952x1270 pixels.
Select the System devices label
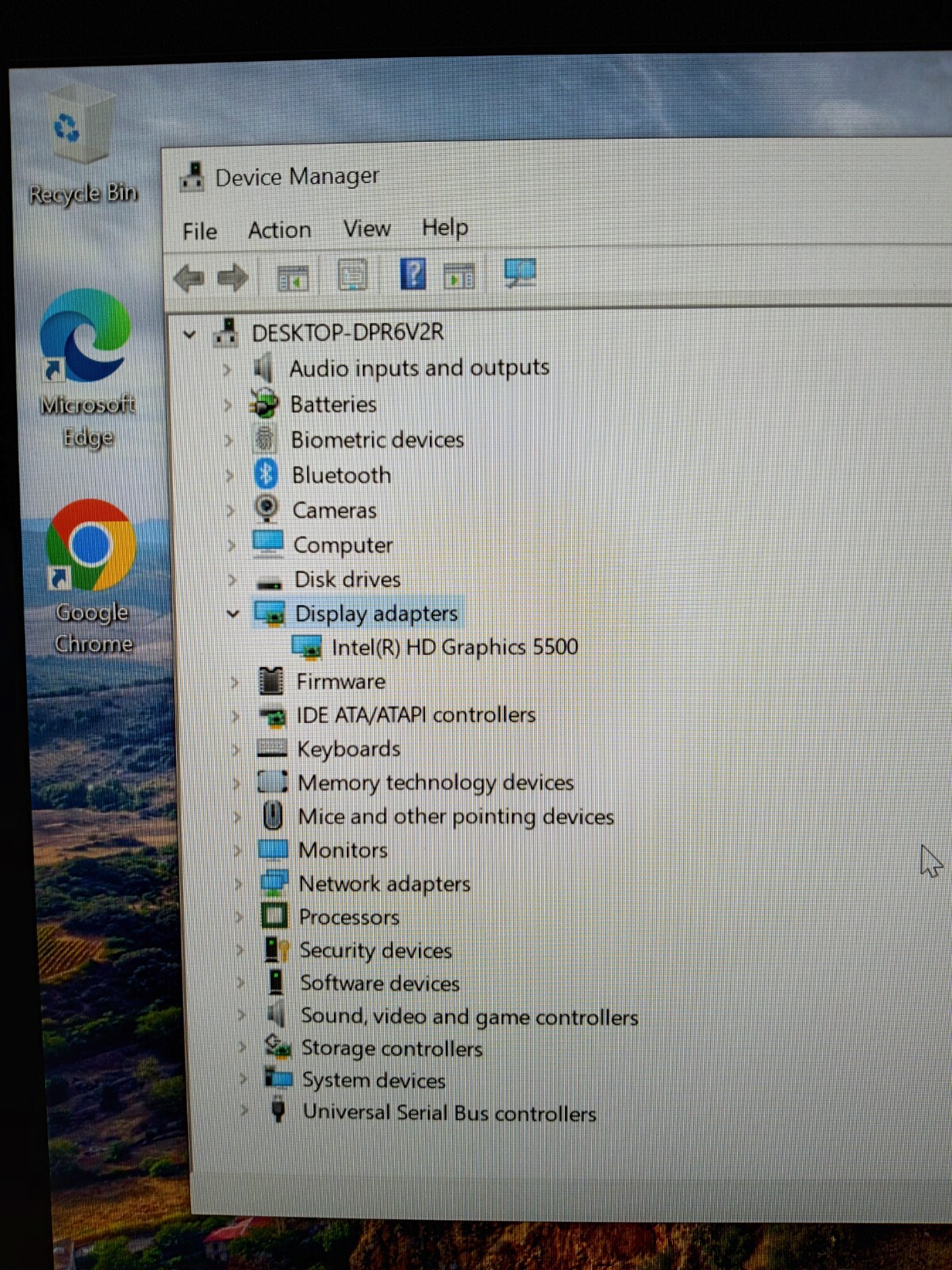tap(374, 1080)
